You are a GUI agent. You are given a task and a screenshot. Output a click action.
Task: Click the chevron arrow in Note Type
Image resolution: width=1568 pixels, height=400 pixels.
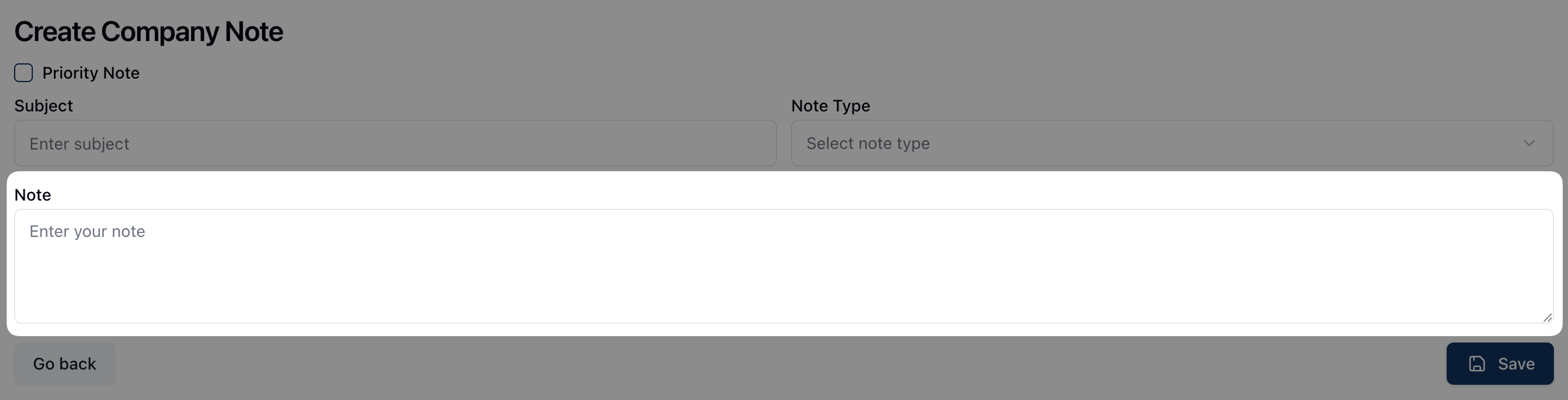(x=1529, y=143)
